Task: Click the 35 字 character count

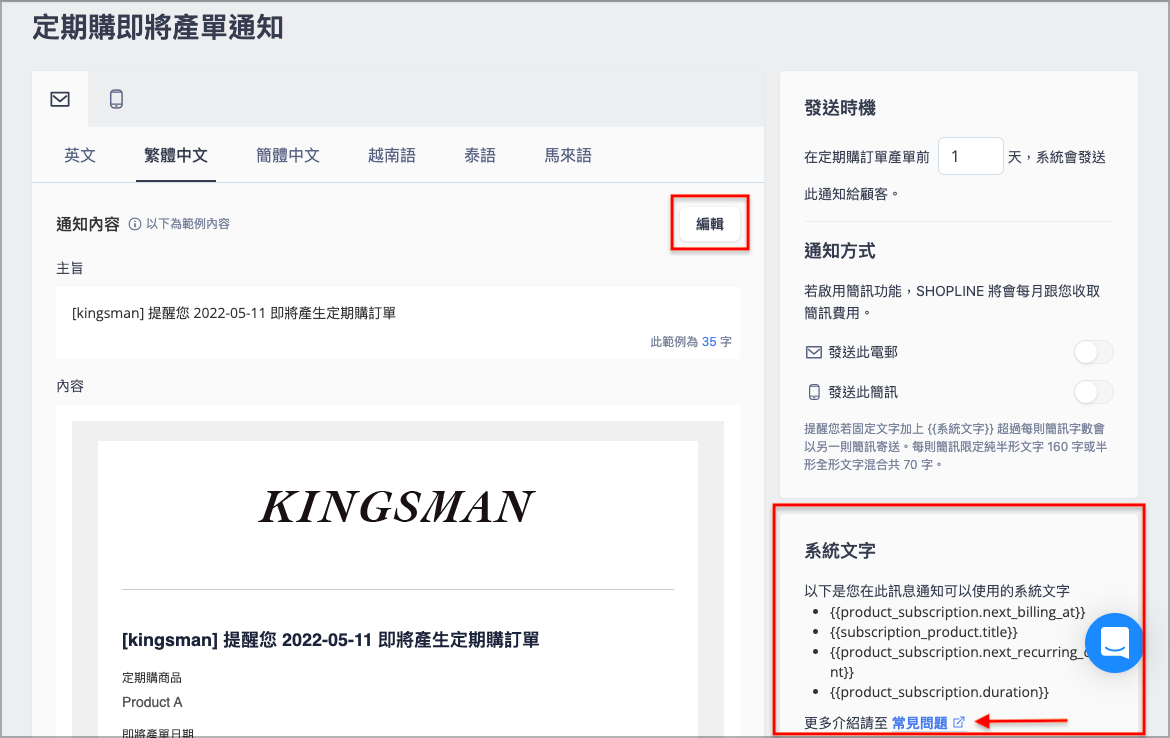Action: [716, 342]
